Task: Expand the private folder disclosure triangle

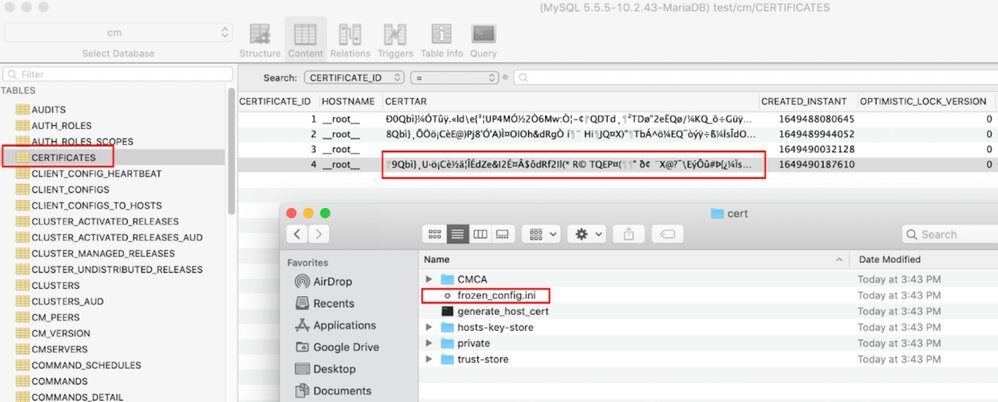Action: tap(429, 343)
